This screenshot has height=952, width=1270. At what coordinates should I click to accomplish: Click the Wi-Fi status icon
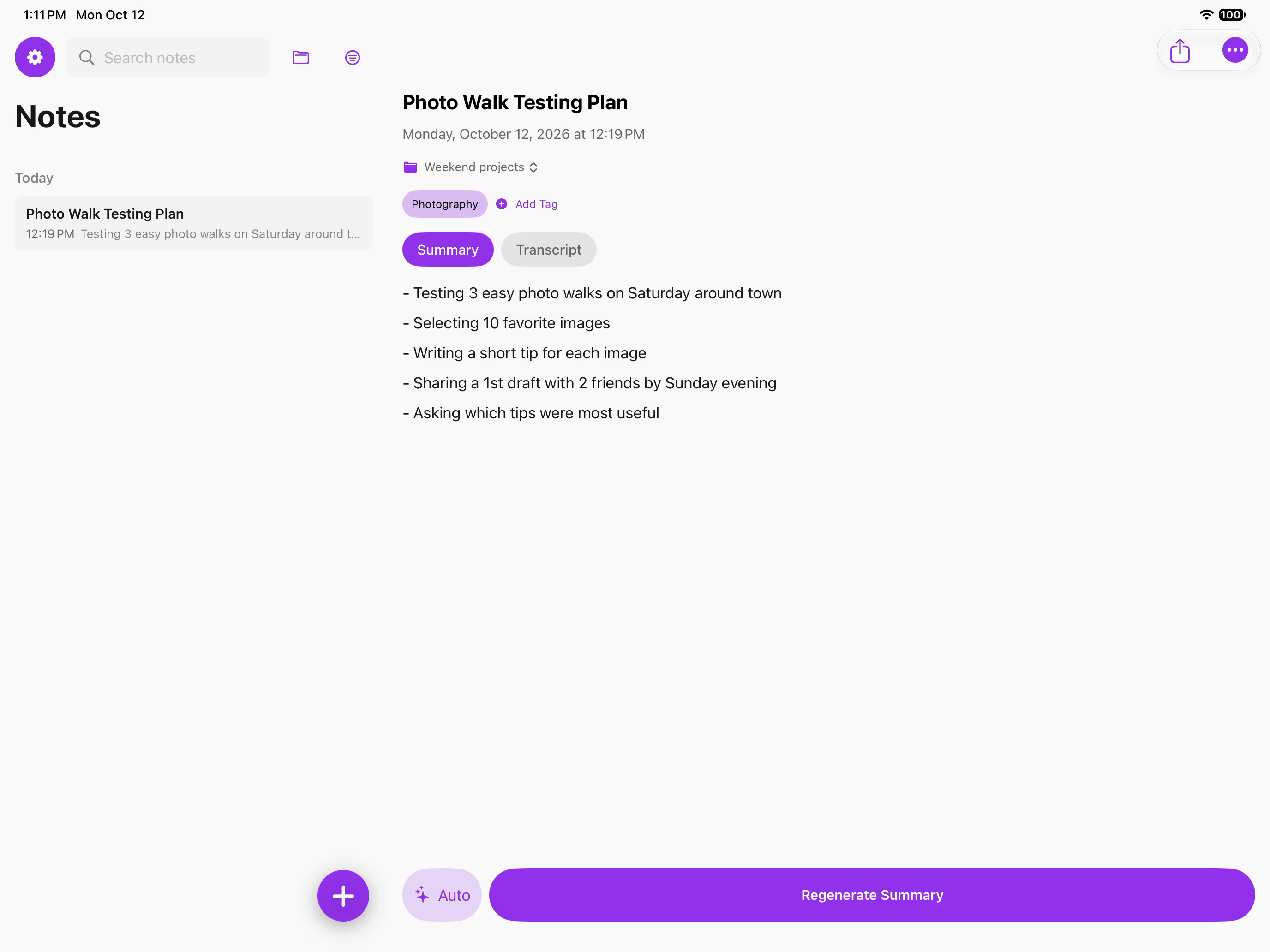pos(1206,15)
